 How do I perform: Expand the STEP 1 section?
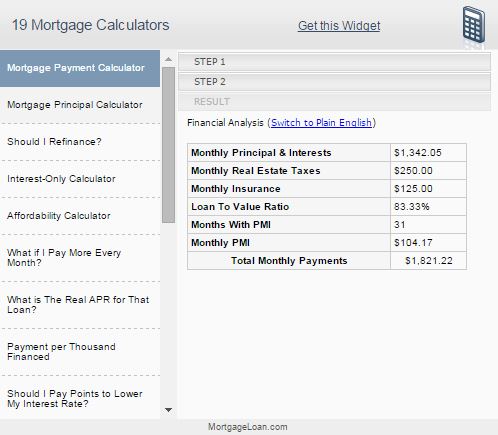coord(335,62)
